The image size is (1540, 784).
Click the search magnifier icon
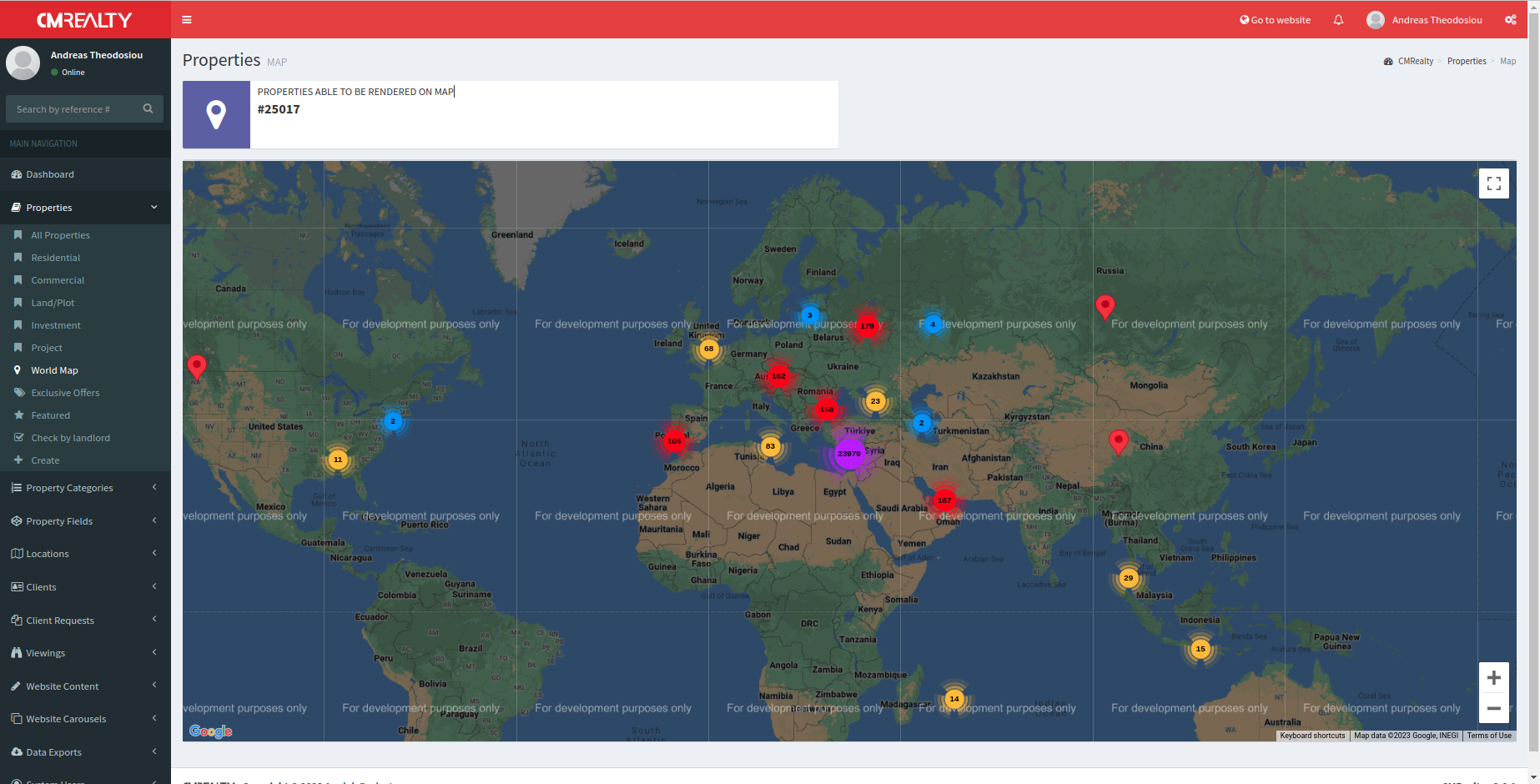tap(148, 108)
